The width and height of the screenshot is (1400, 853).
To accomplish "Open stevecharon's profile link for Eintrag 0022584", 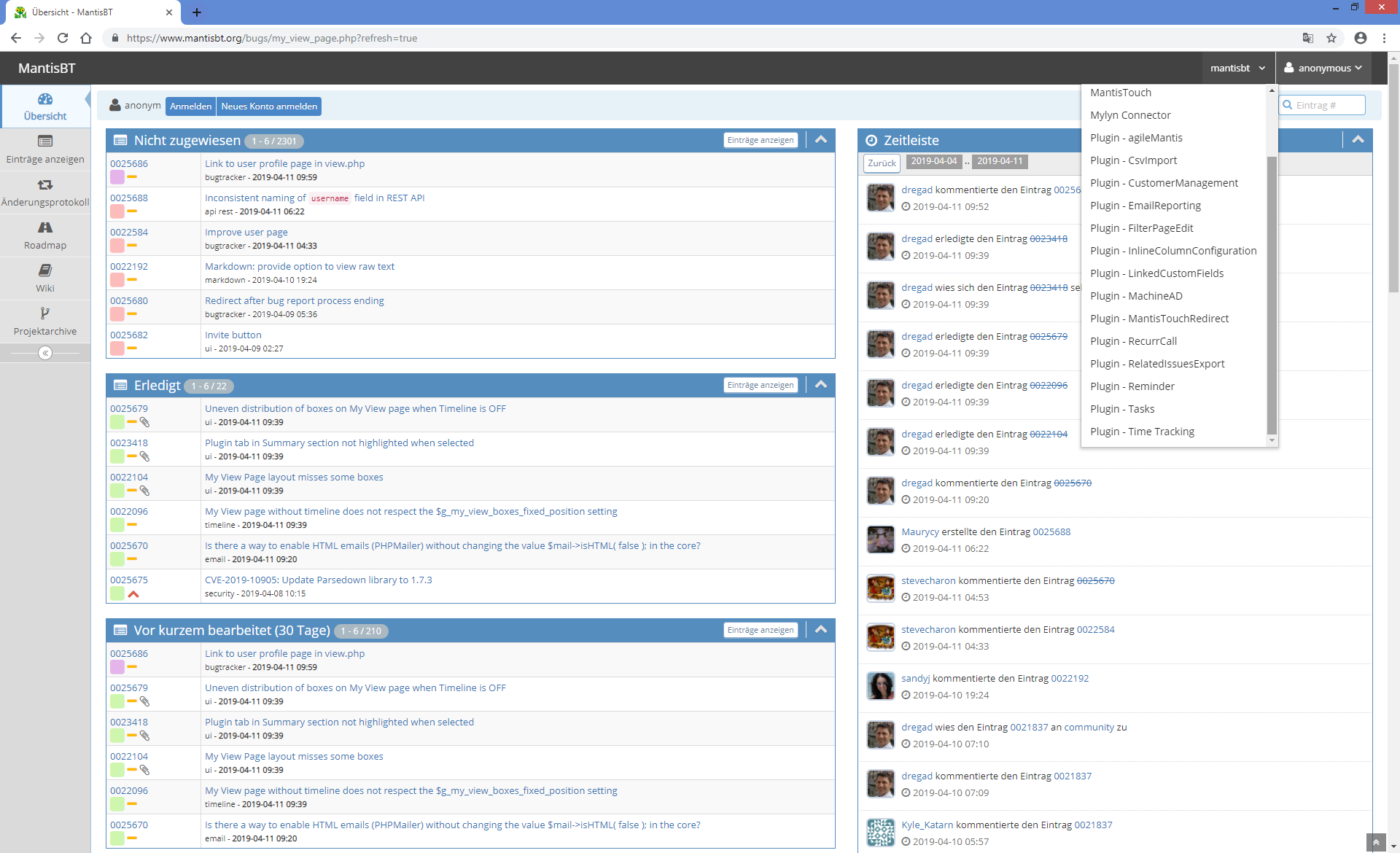I will [928, 629].
